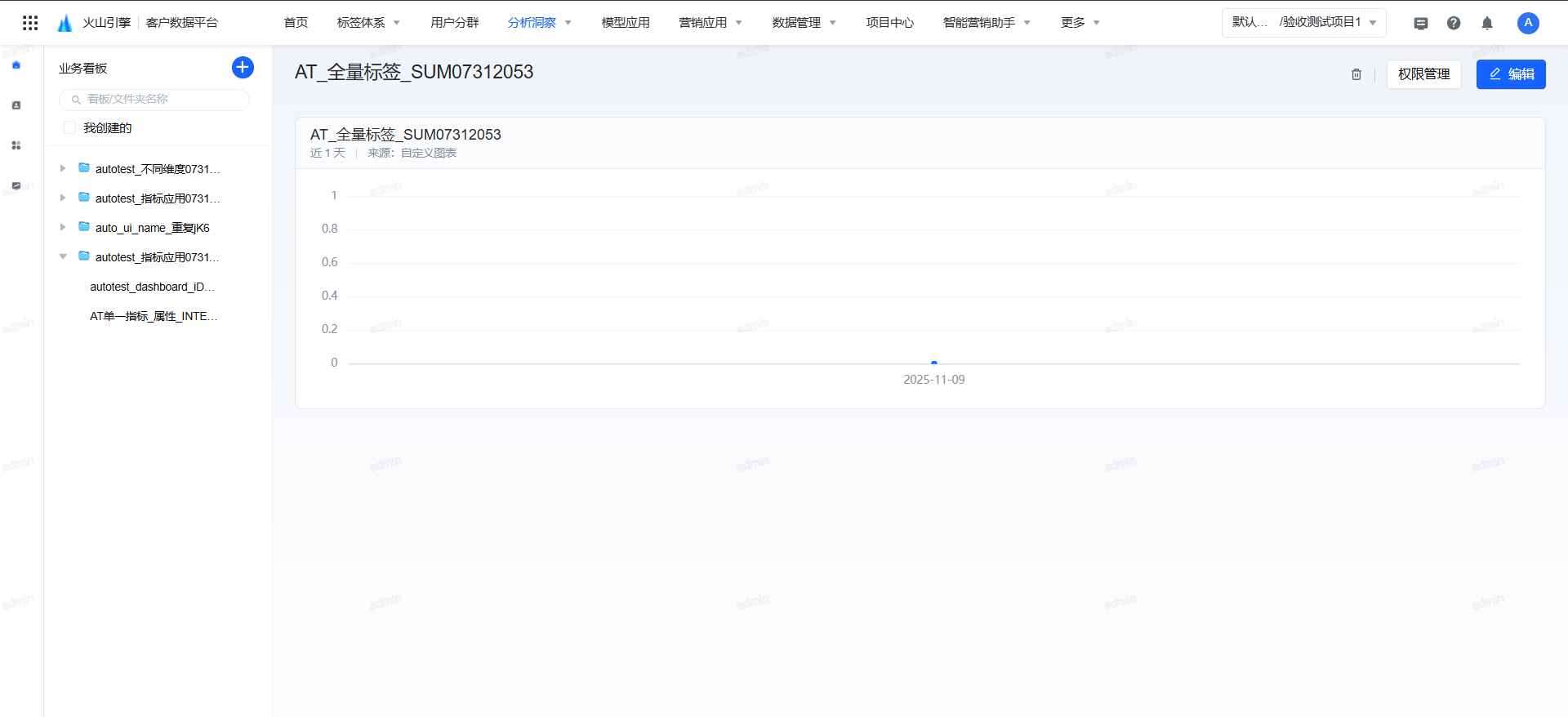Open the 标签体系 menu

tap(368, 23)
